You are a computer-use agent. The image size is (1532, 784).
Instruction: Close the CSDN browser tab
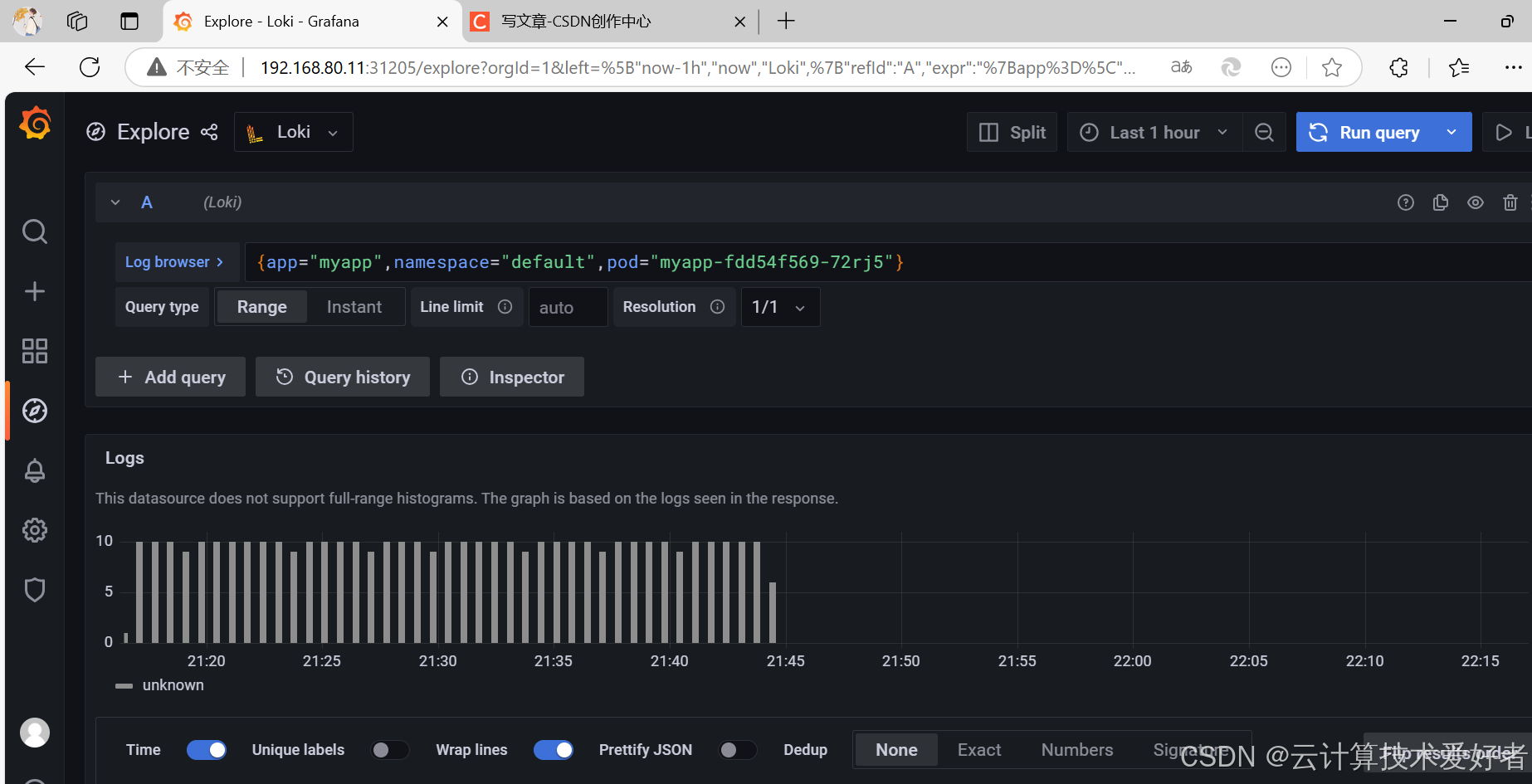pos(740,22)
